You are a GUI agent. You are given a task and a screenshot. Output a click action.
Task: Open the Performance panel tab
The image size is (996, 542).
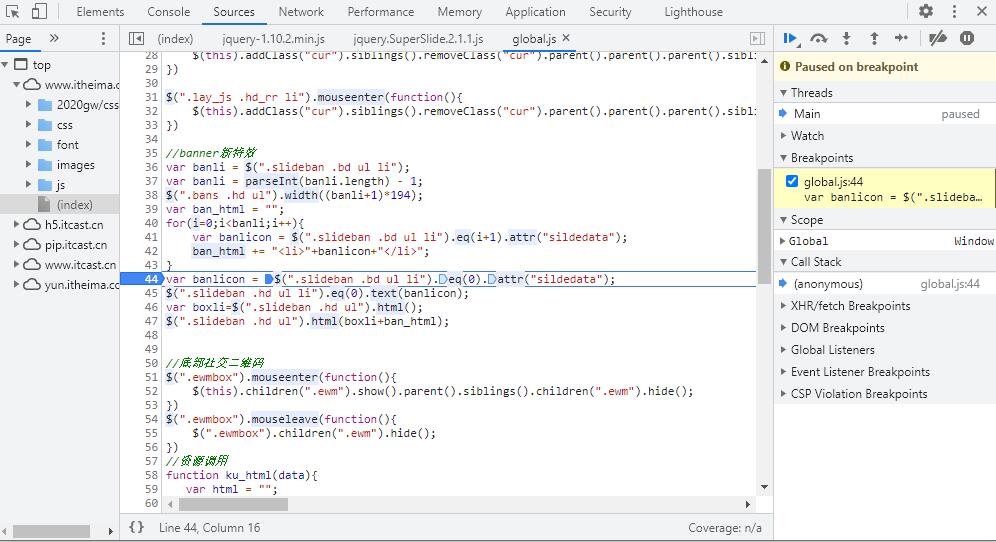[x=380, y=12]
